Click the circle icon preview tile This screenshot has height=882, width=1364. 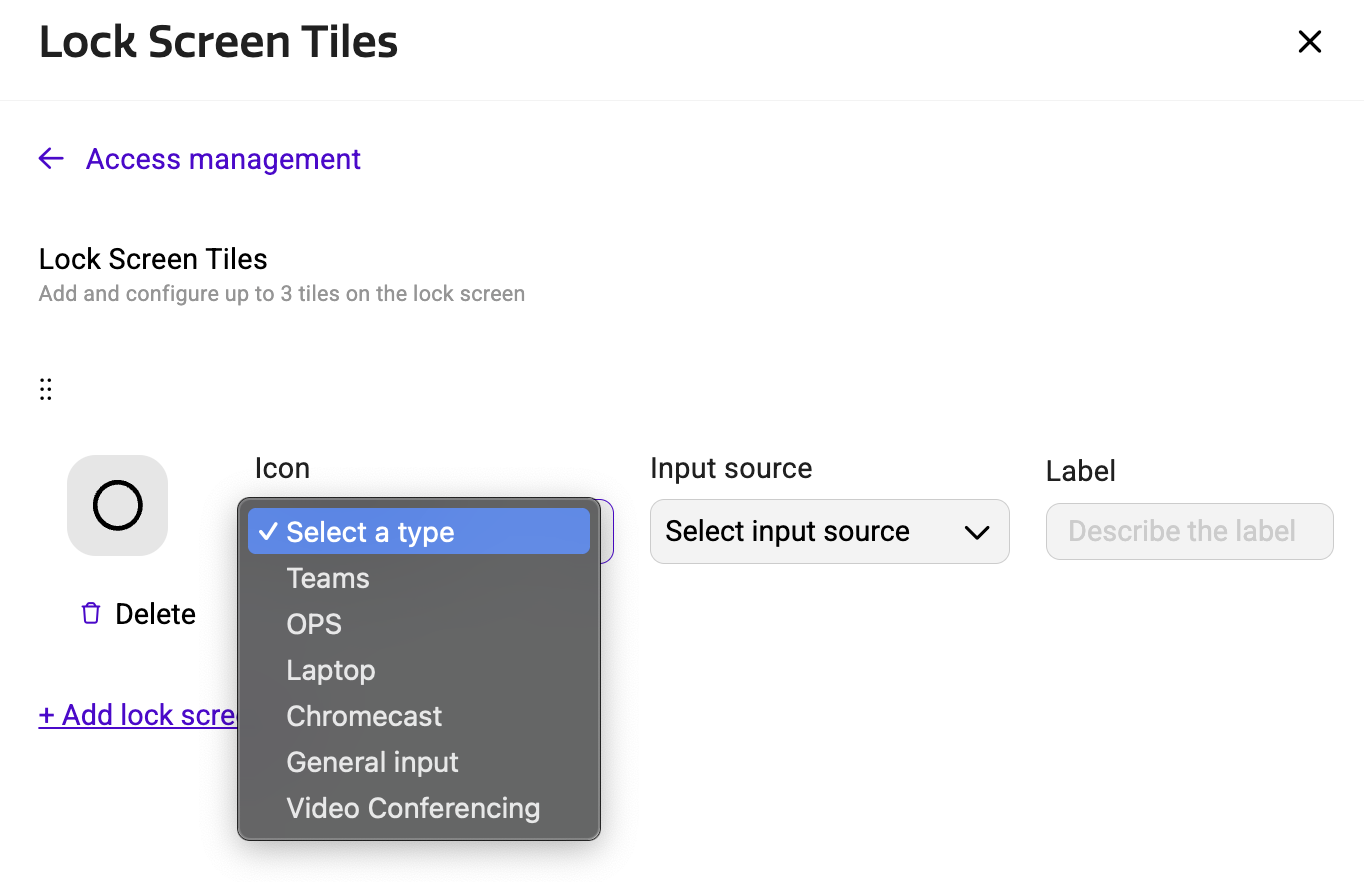click(x=117, y=506)
